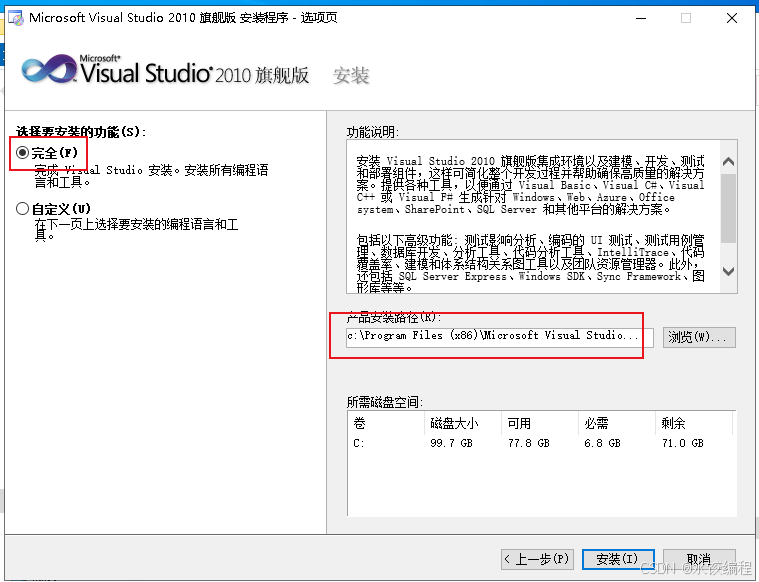Image resolution: width=759 pixels, height=582 pixels.
Task: Click the 磁盘大小 column header
Action: (x=463, y=423)
